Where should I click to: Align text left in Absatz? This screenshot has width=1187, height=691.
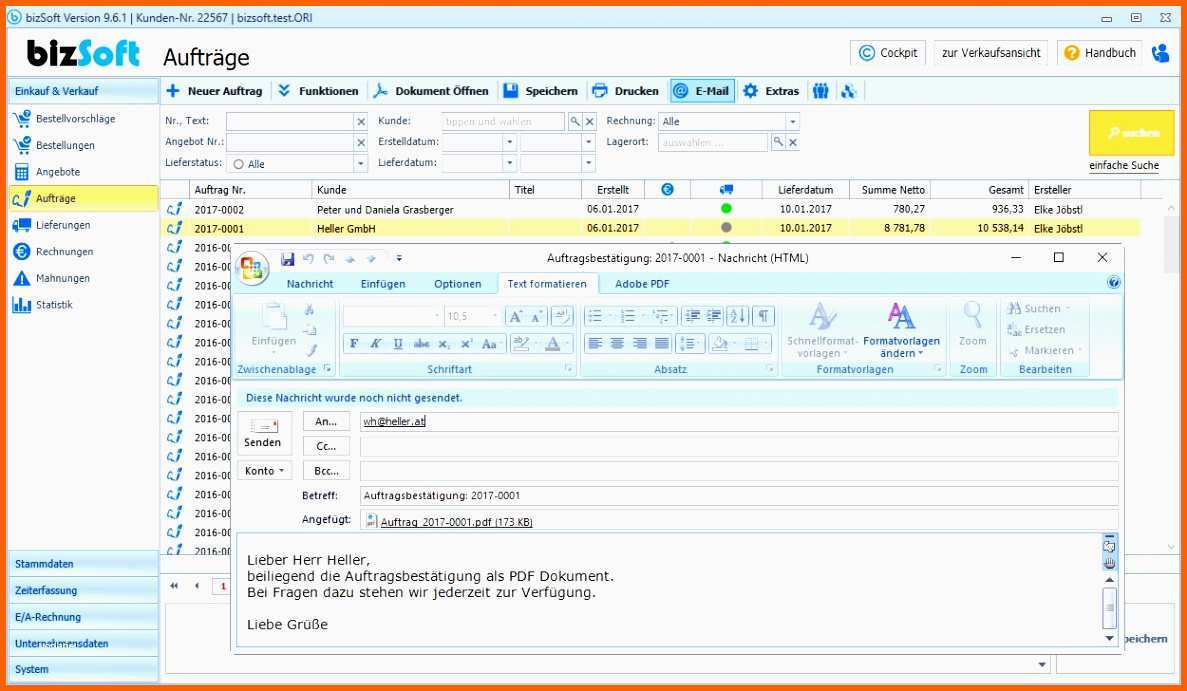596,344
